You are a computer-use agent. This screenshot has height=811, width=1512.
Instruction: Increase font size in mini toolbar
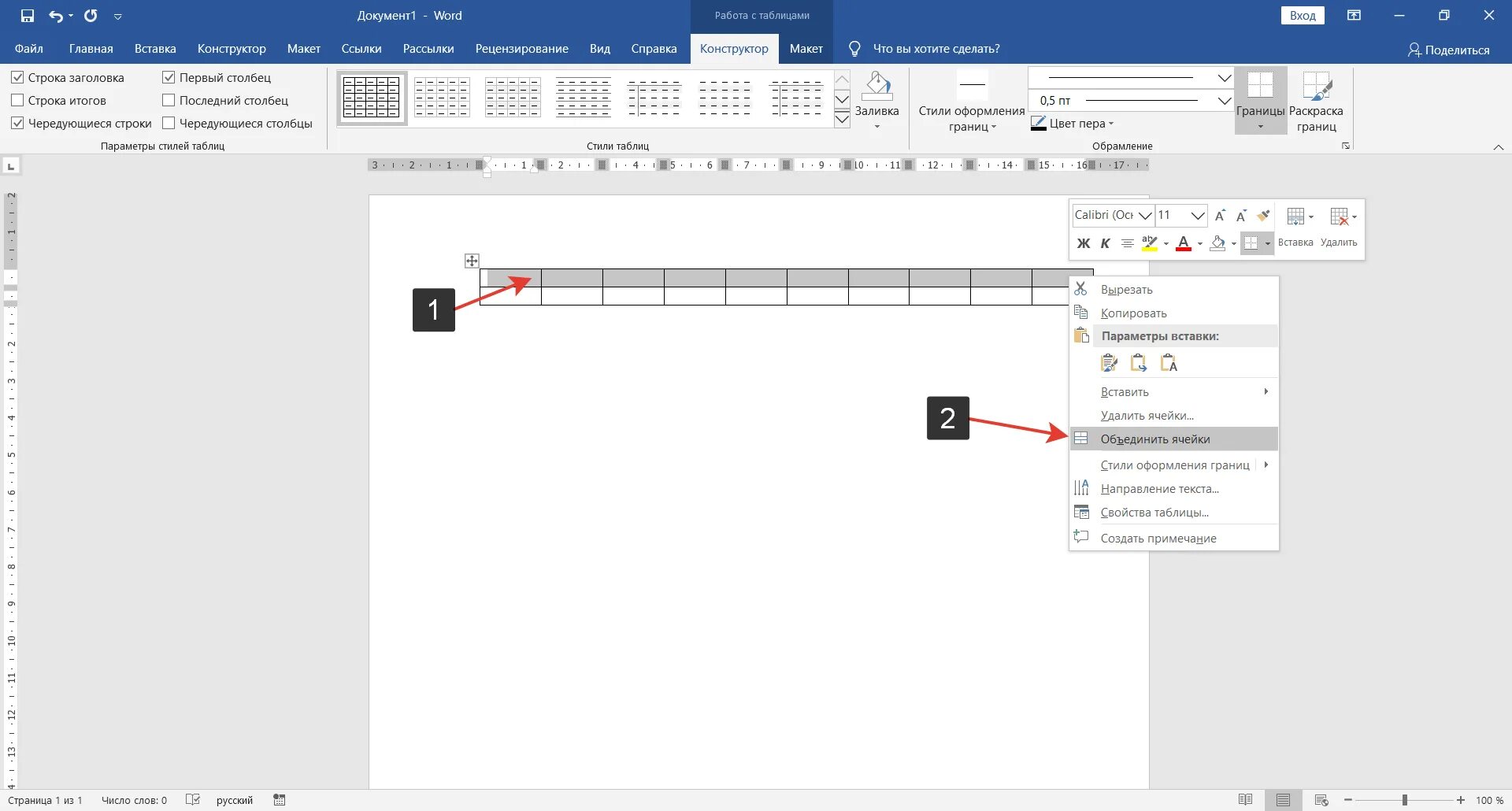click(x=1220, y=216)
